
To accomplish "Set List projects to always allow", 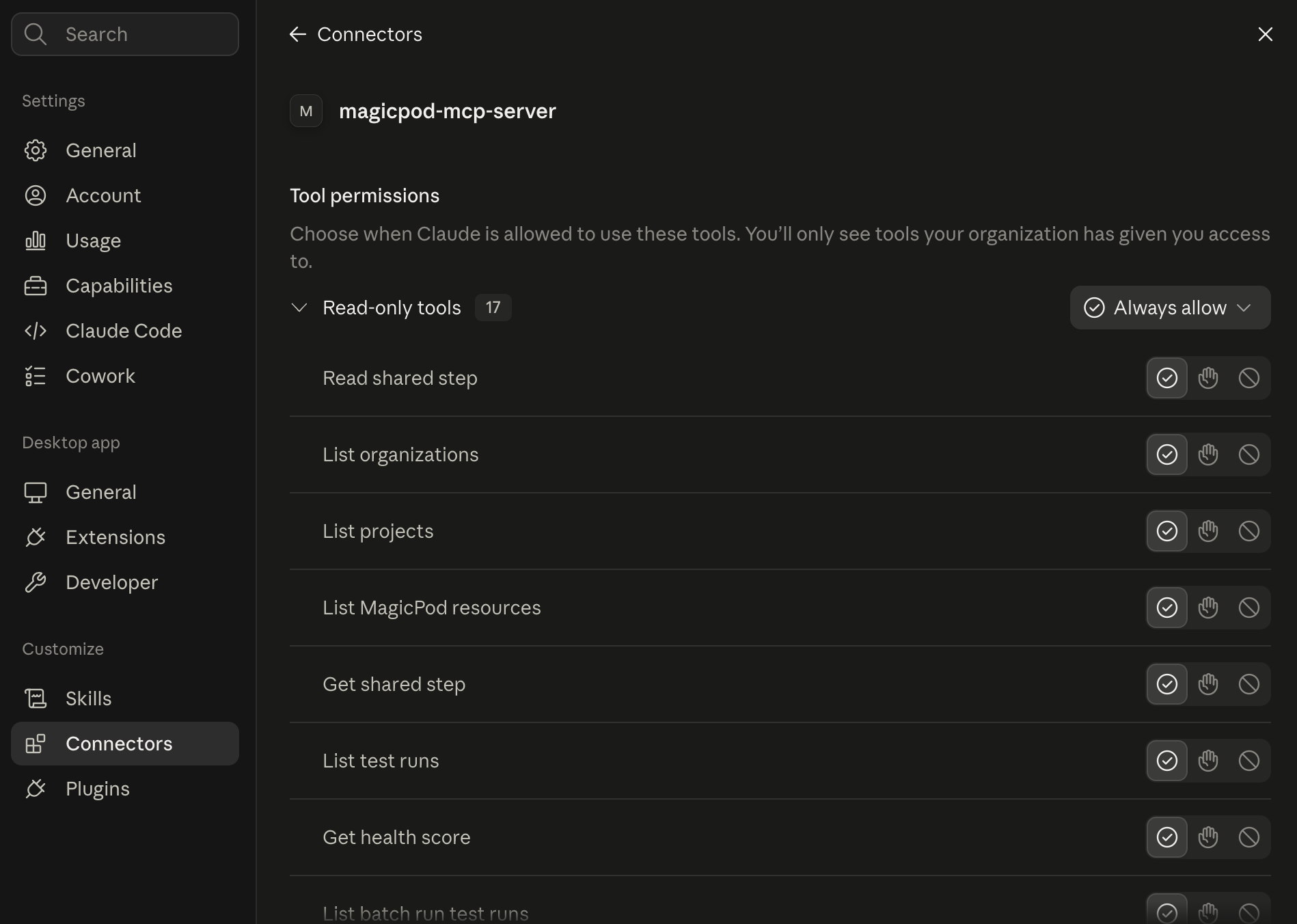I will [1167, 531].
